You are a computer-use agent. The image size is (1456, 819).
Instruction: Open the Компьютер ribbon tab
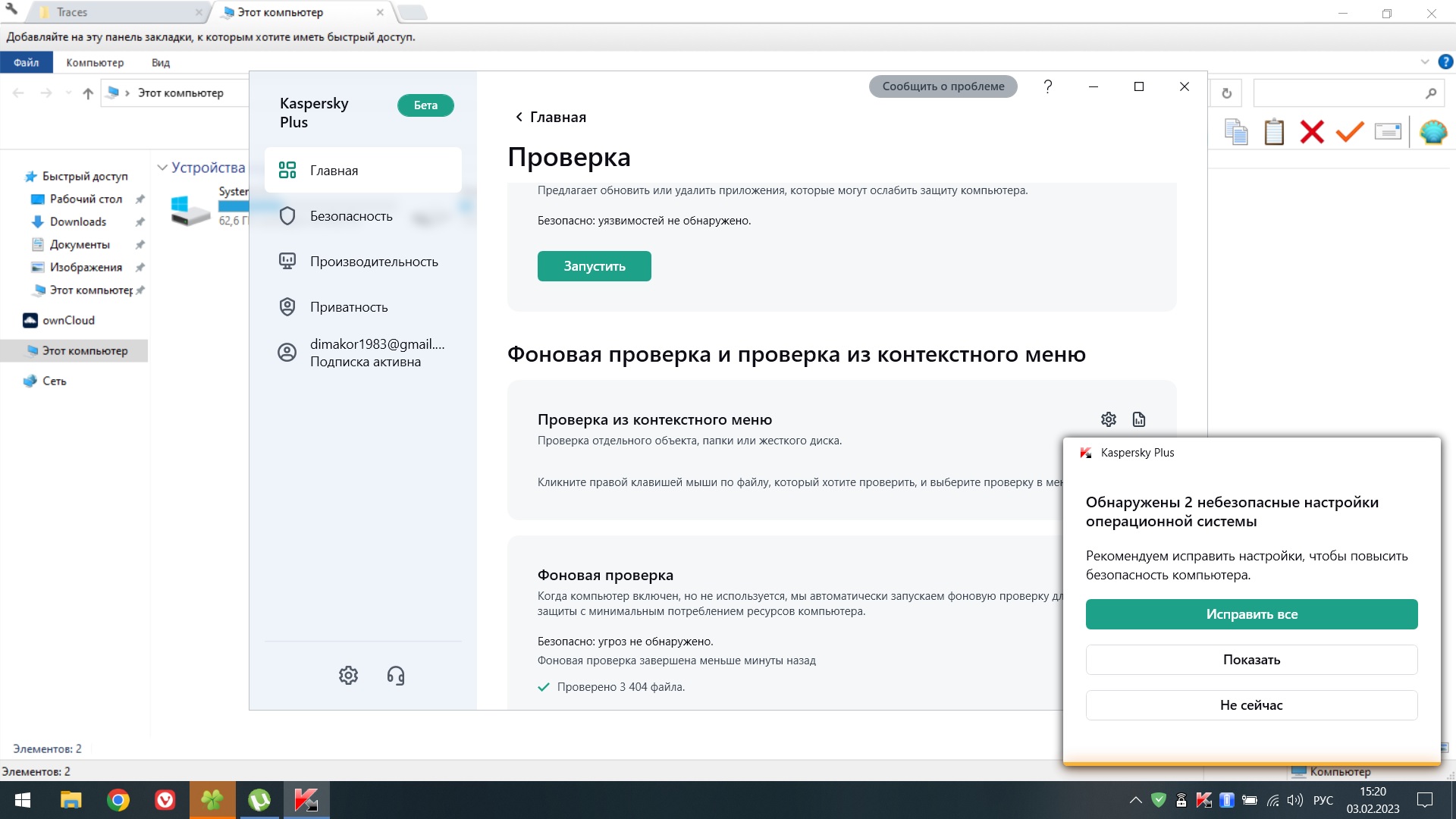95,62
